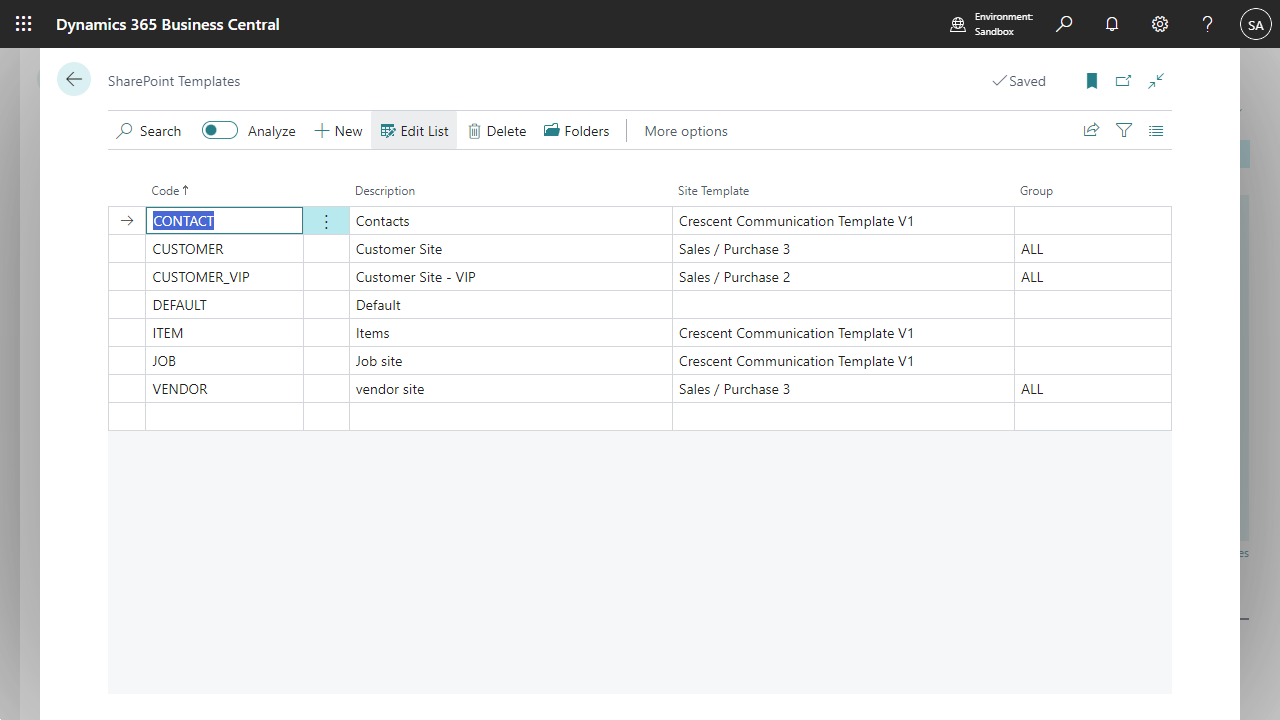Select the CUSTOMER code cell
This screenshot has height=720, width=1280.
pos(224,249)
